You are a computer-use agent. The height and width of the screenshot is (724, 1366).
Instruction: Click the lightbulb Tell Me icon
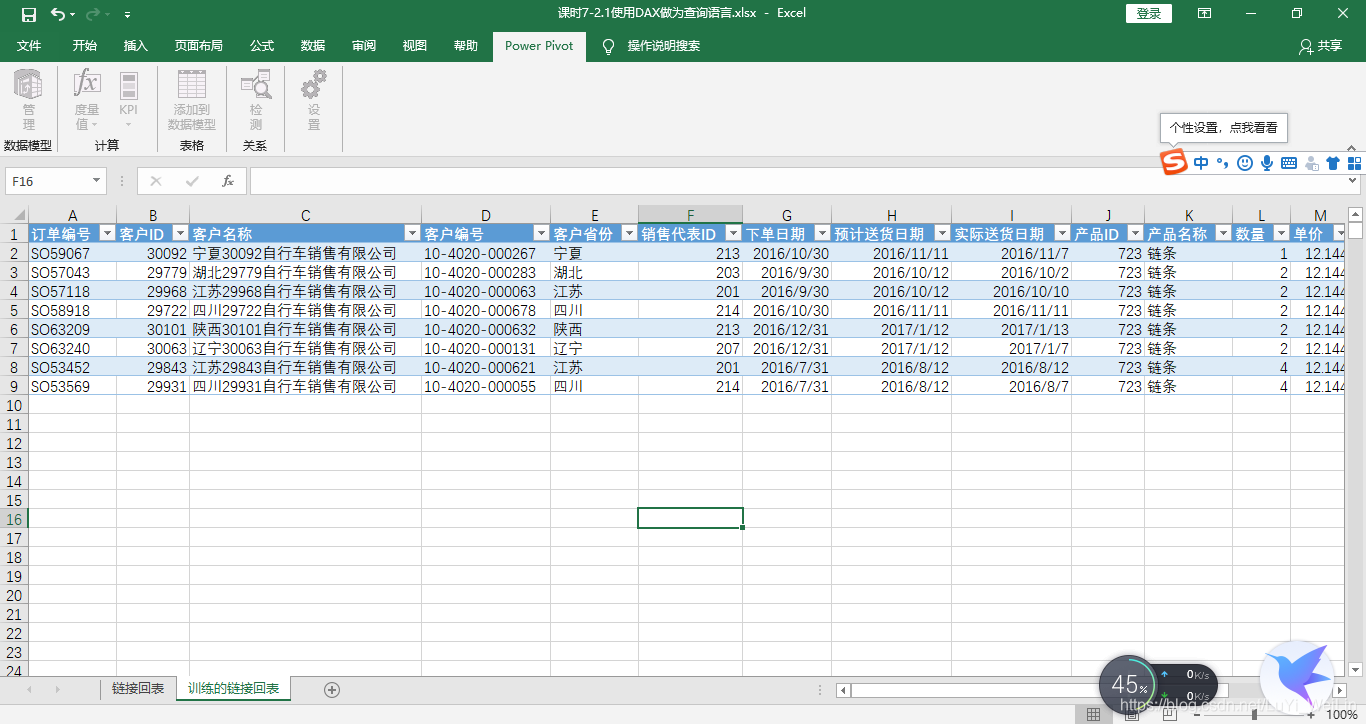point(607,46)
